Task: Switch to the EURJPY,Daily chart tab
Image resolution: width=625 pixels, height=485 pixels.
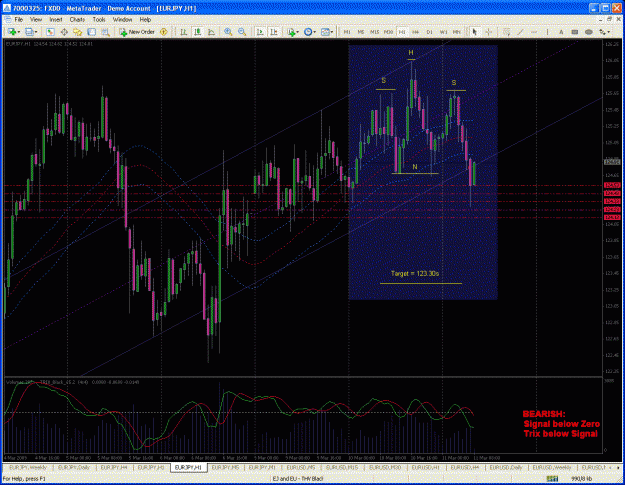Action: pyautogui.click(x=74, y=467)
